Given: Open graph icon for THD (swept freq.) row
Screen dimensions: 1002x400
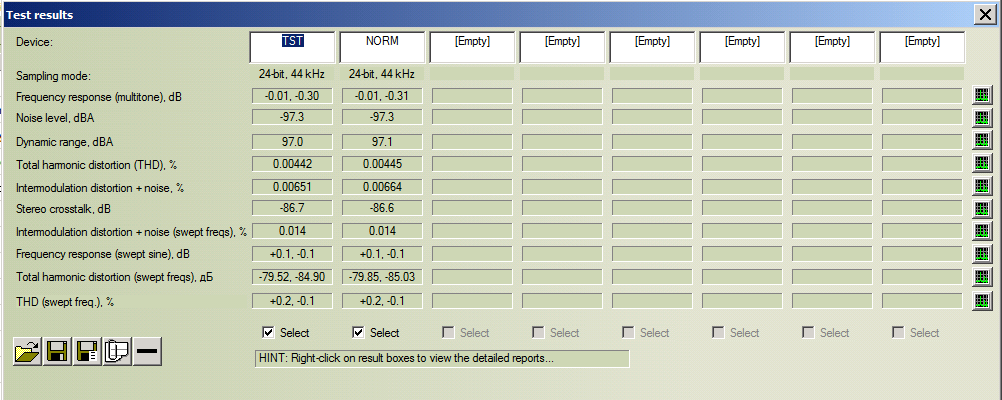Looking at the screenshot, I should coord(982,300).
